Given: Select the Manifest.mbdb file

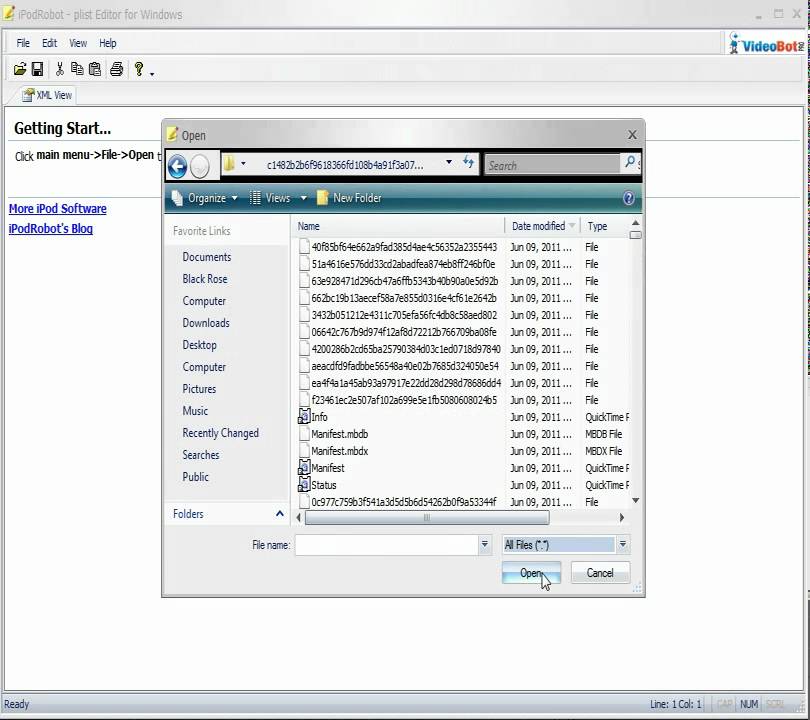Looking at the screenshot, I should pos(339,434).
